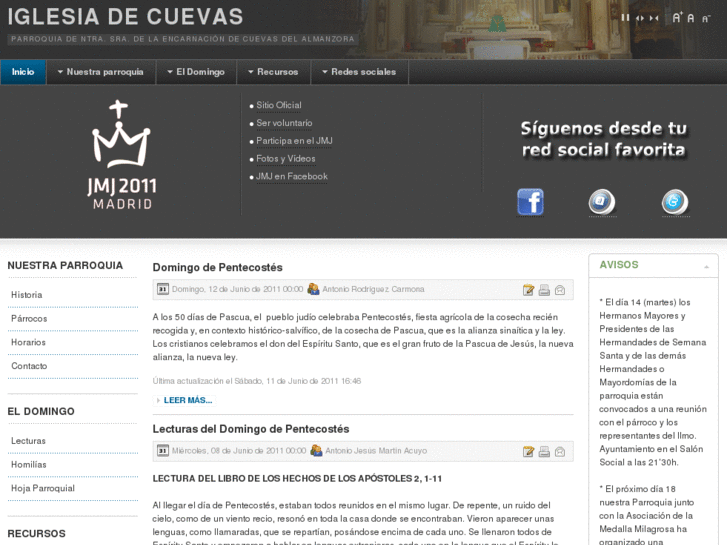This screenshot has width=727, height=545.
Task: Open the middle Tuenti social icon
Action: point(602,202)
